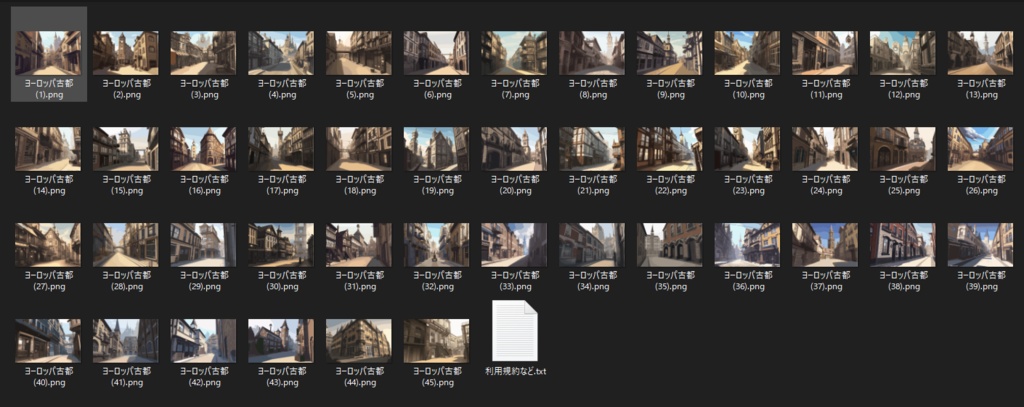Select thumbnail of ヨーロッパ古都 (31).png
1024x407 pixels.
pyautogui.click(x=359, y=245)
